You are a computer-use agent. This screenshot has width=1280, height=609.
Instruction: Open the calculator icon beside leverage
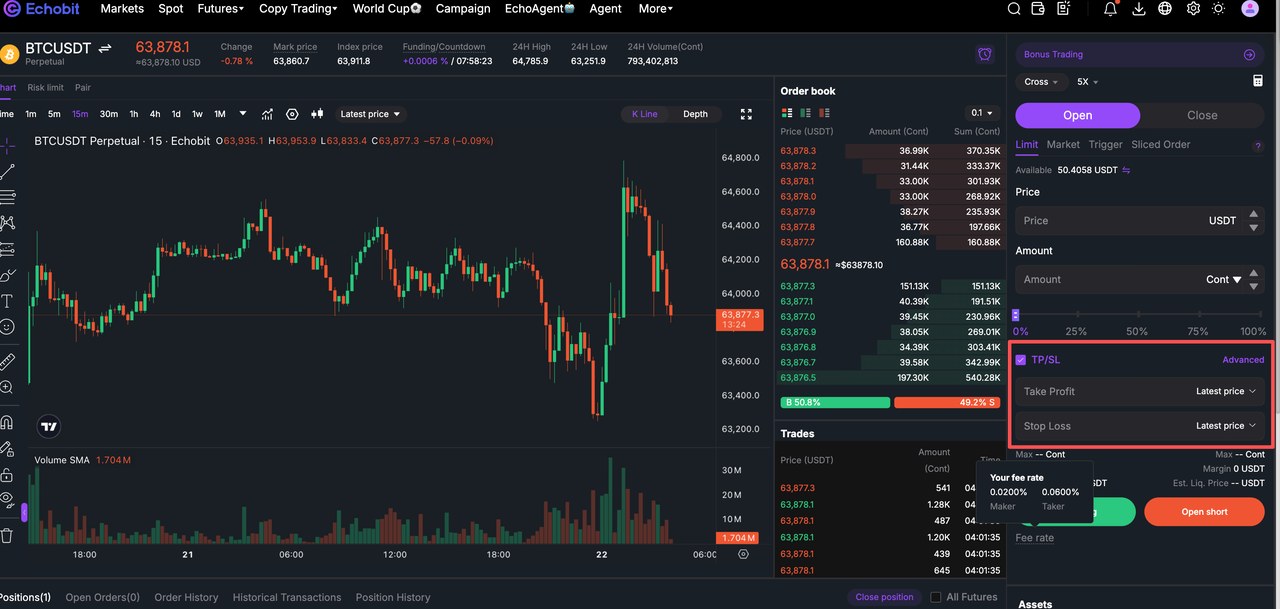coord(1258,81)
